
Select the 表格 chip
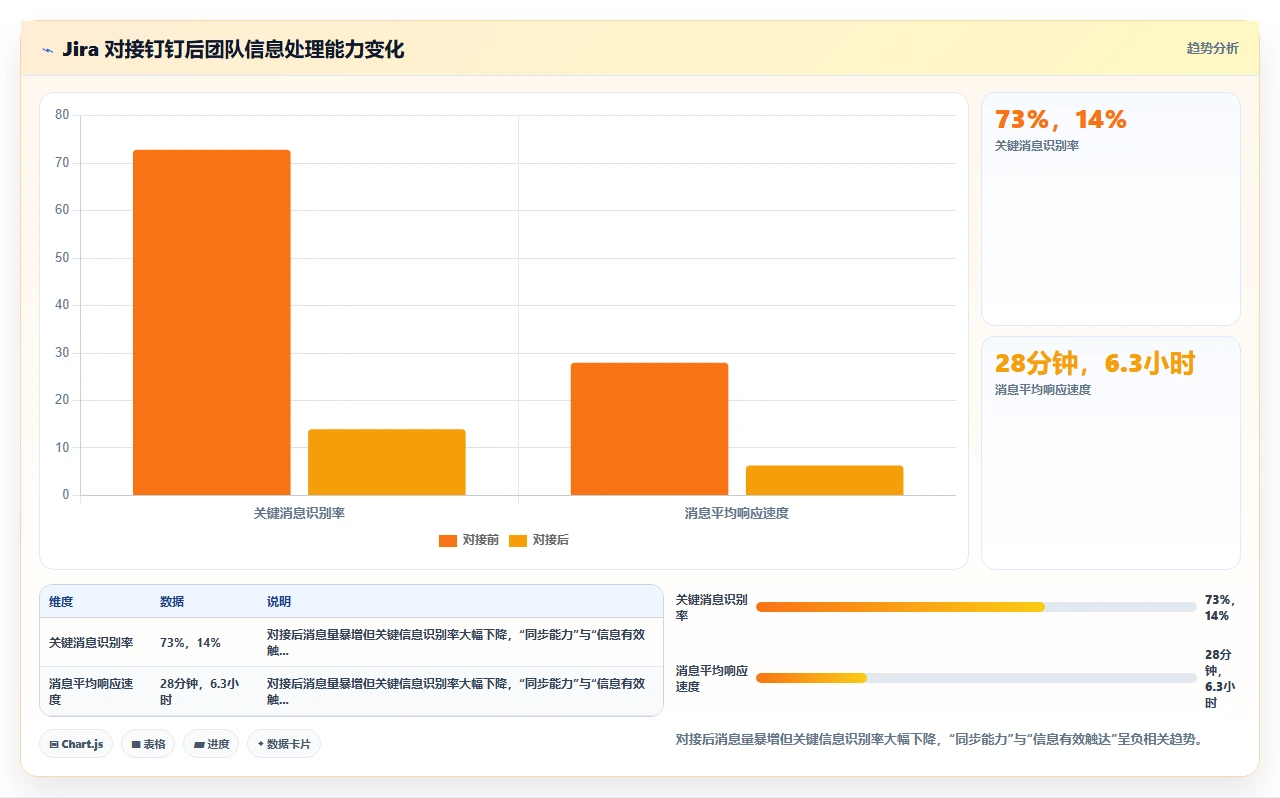tap(148, 744)
